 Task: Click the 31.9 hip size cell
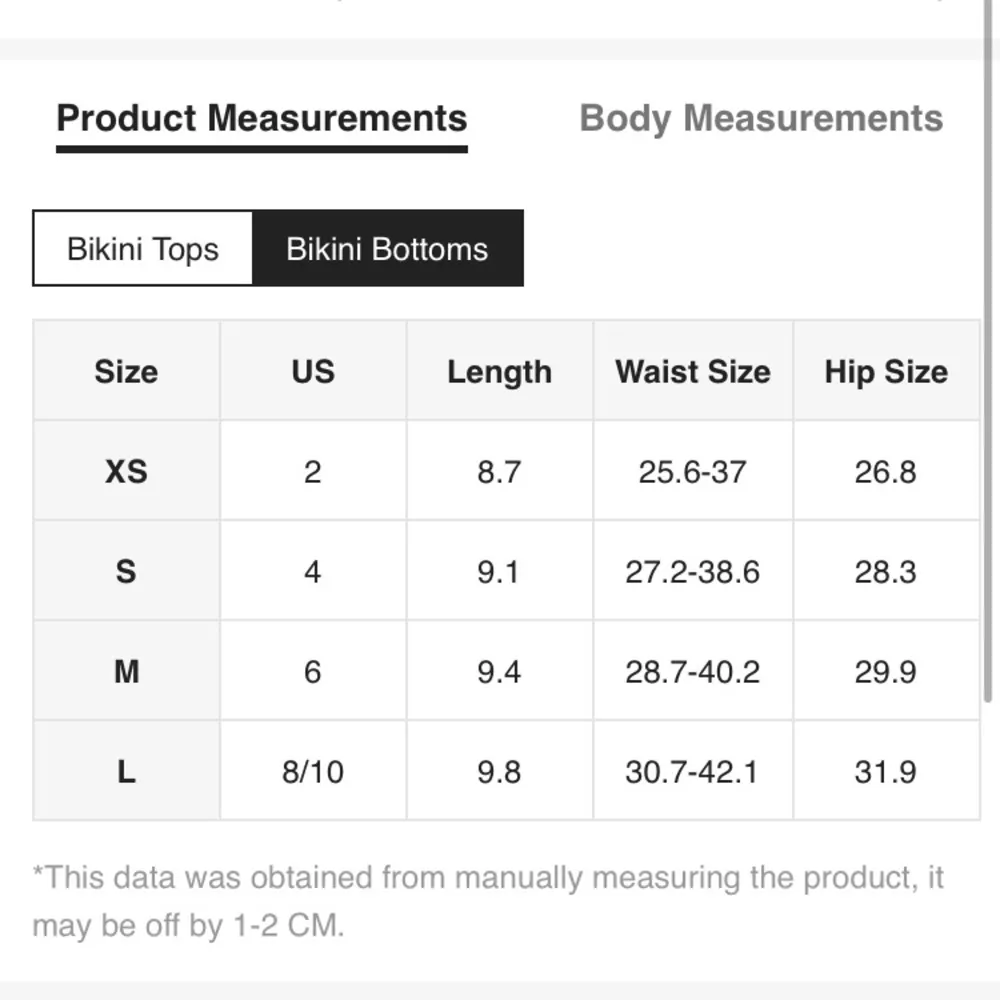[x=886, y=771]
